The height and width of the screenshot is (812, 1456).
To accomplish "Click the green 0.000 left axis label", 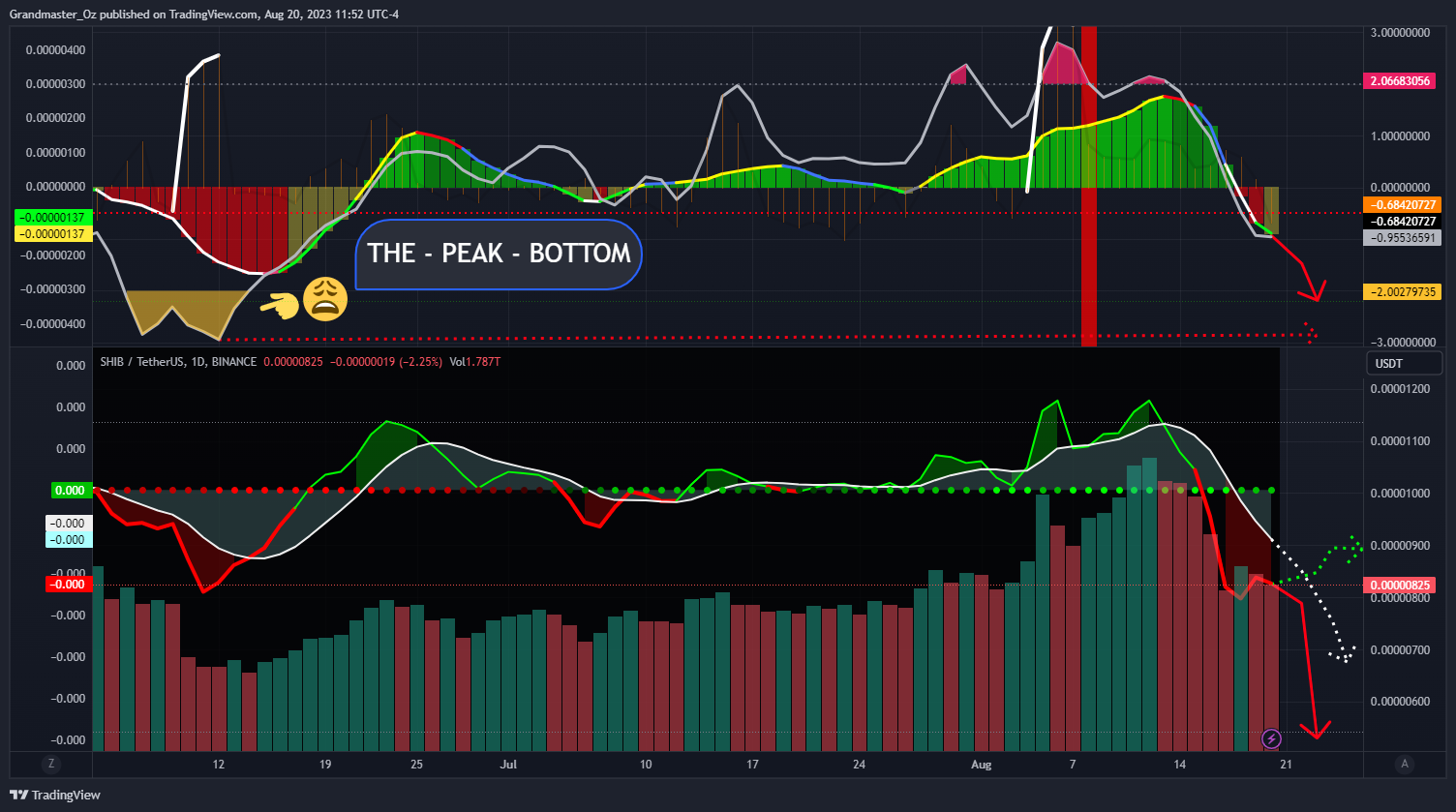I will pos(68,490).
